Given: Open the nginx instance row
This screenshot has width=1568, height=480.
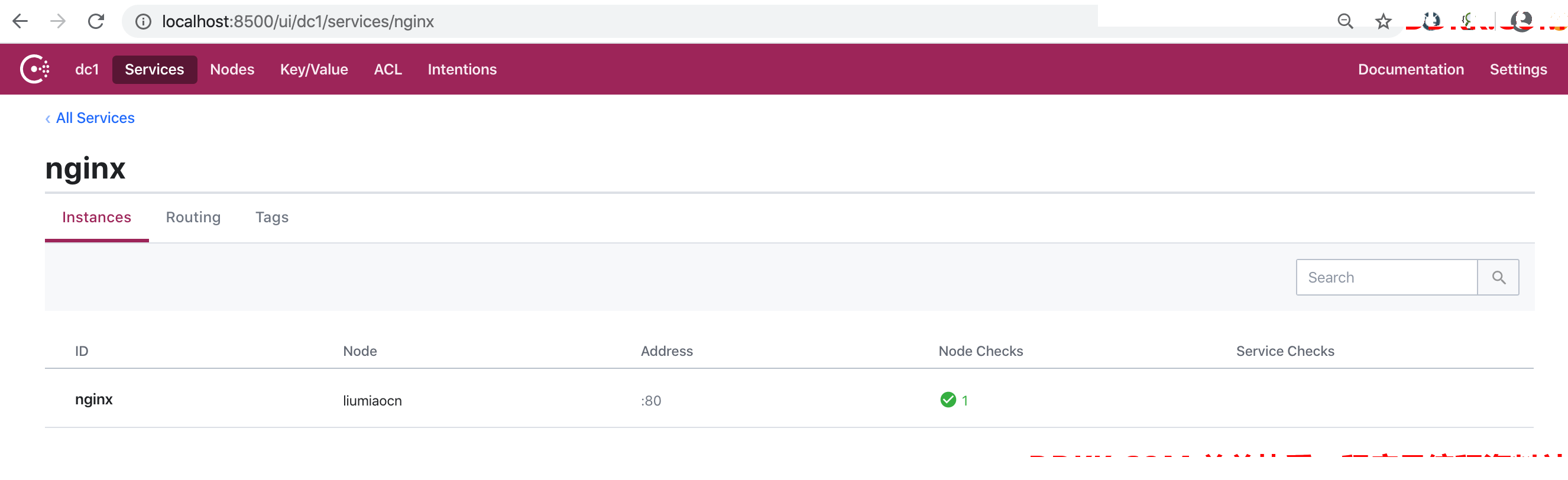Looking at the screenshot, I should coord(789,398).
